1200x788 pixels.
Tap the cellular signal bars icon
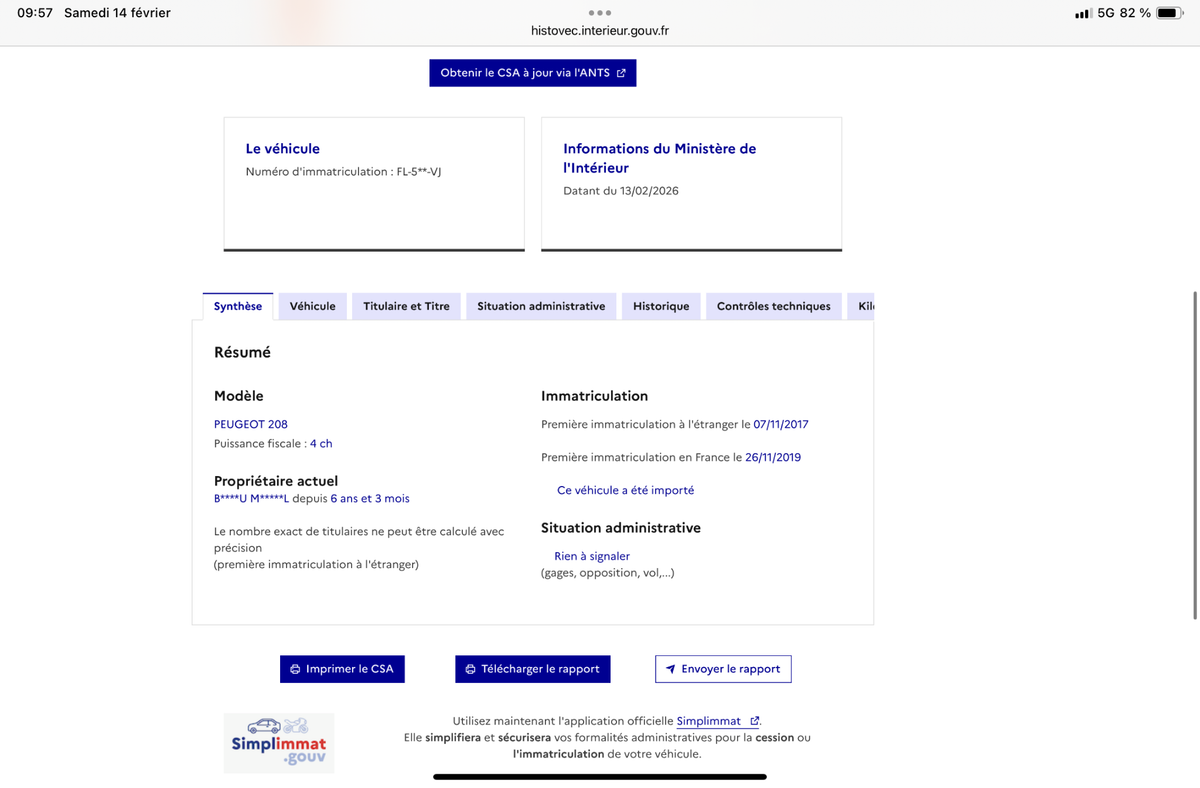coord(1083,14)
